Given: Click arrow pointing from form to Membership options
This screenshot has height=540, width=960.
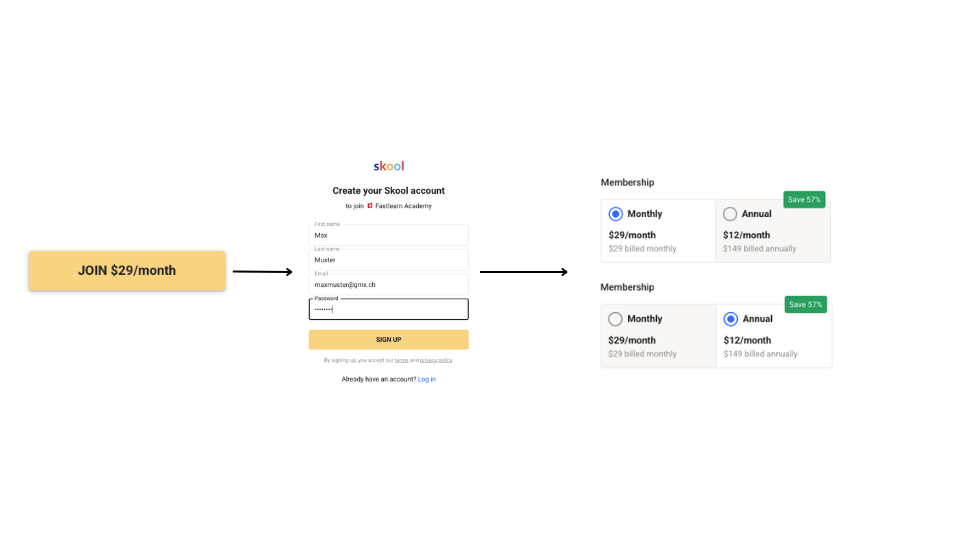Looking at the screenshot, I should 523,272.
